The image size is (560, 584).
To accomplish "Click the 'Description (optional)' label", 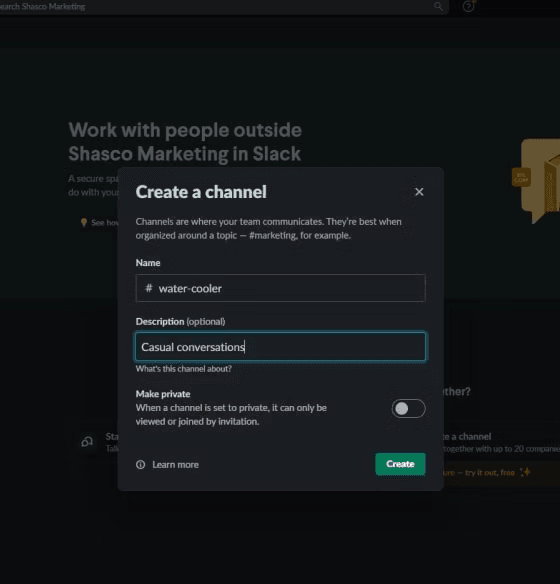I will [x=180, y=321].
